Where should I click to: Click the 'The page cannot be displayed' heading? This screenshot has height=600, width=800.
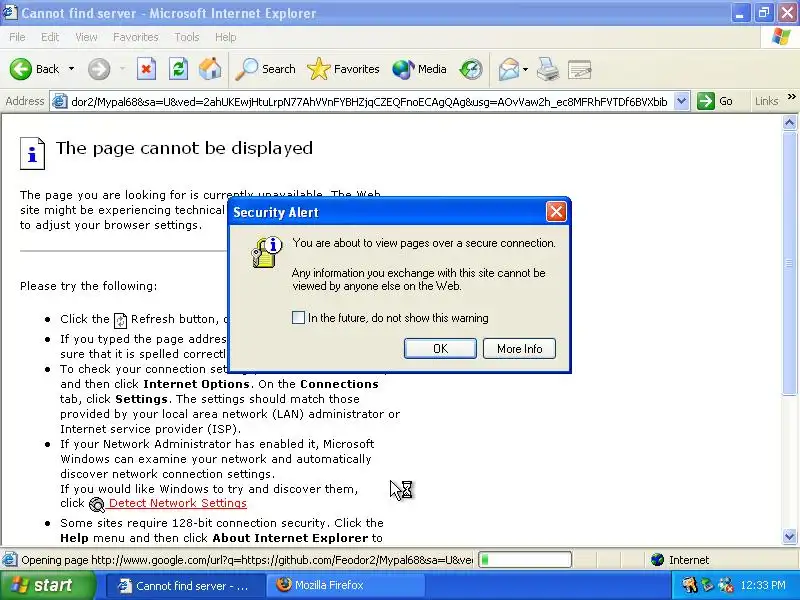[x=184, y=148]
